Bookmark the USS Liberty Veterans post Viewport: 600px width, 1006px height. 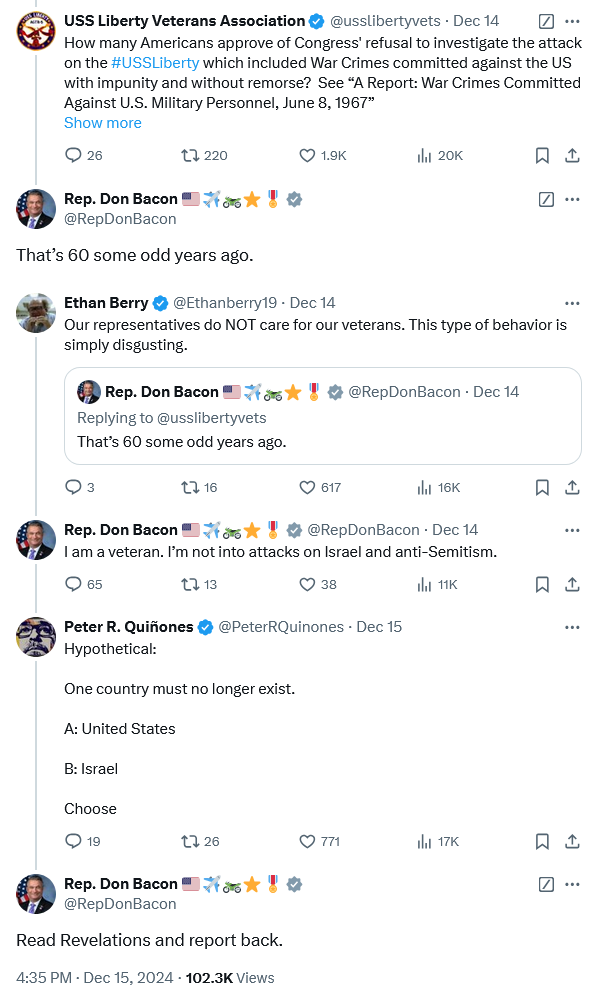[541, 155]
